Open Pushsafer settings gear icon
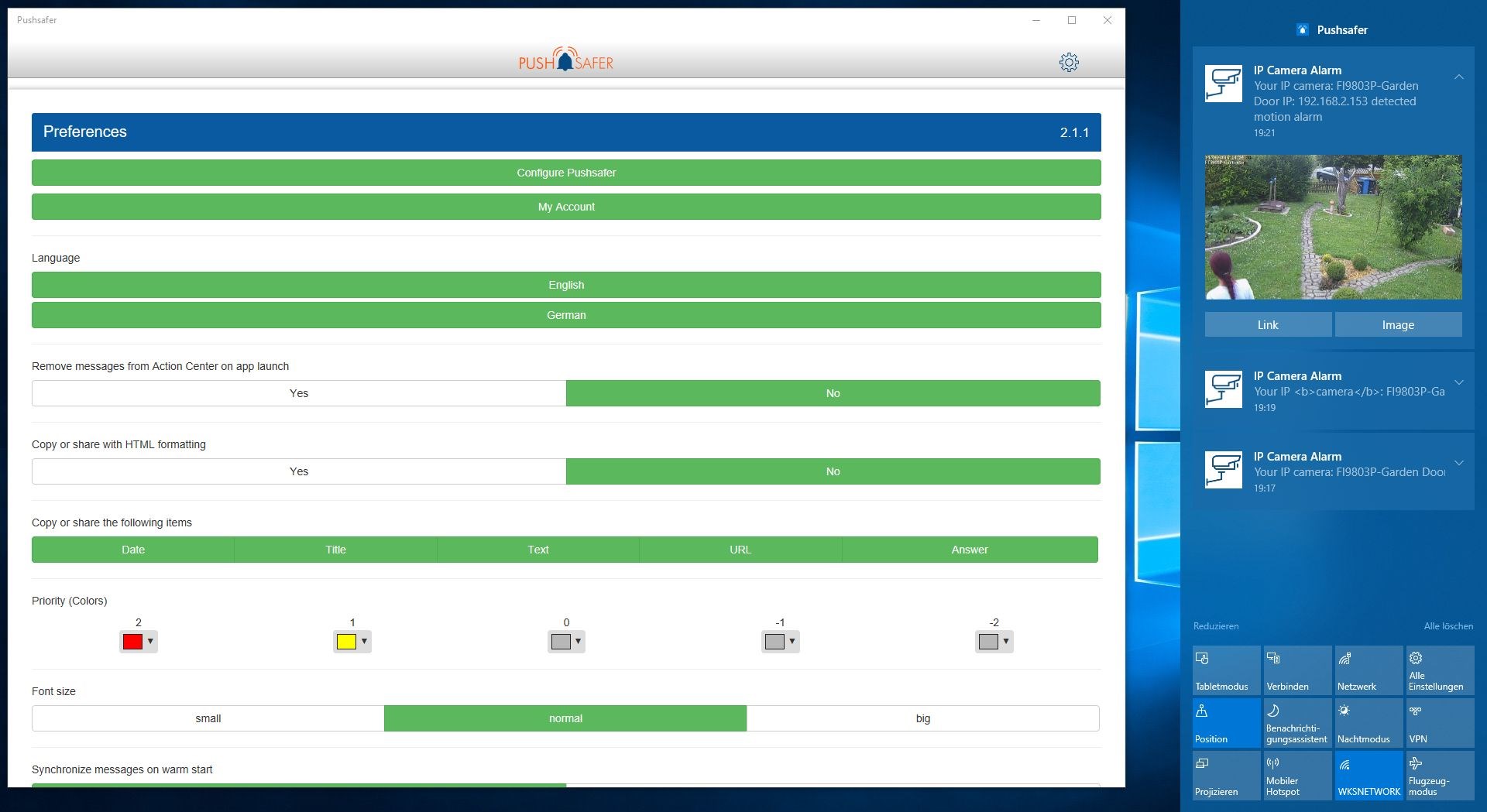 pyautogui.click(x=1069, y=63)
